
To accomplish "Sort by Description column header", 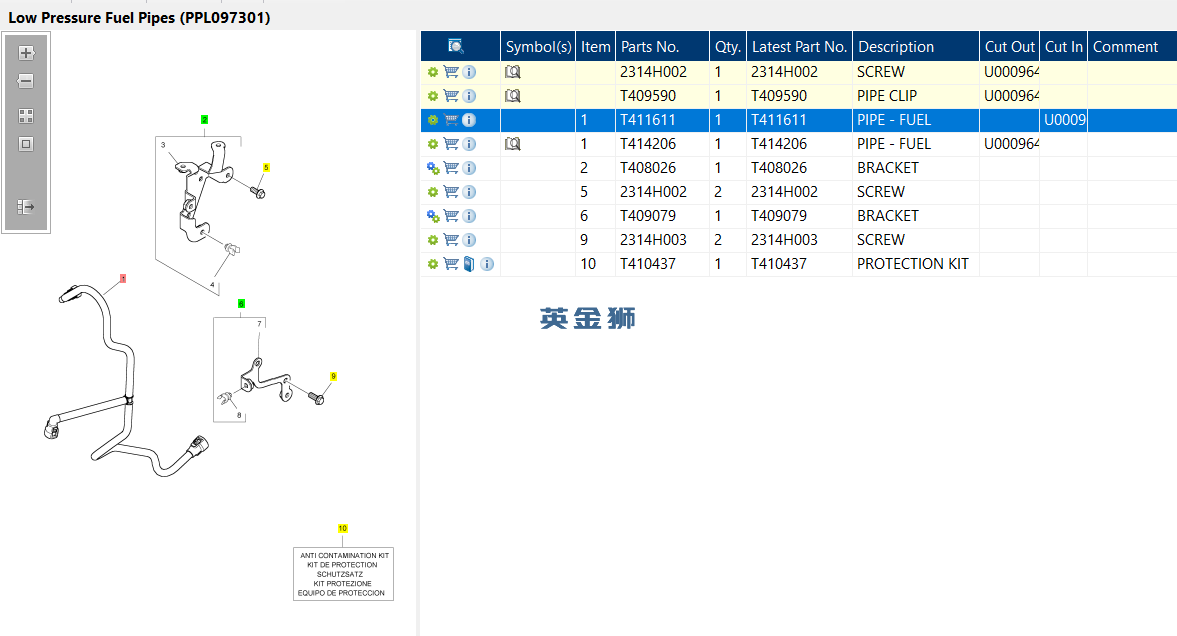I will point(916,47).
